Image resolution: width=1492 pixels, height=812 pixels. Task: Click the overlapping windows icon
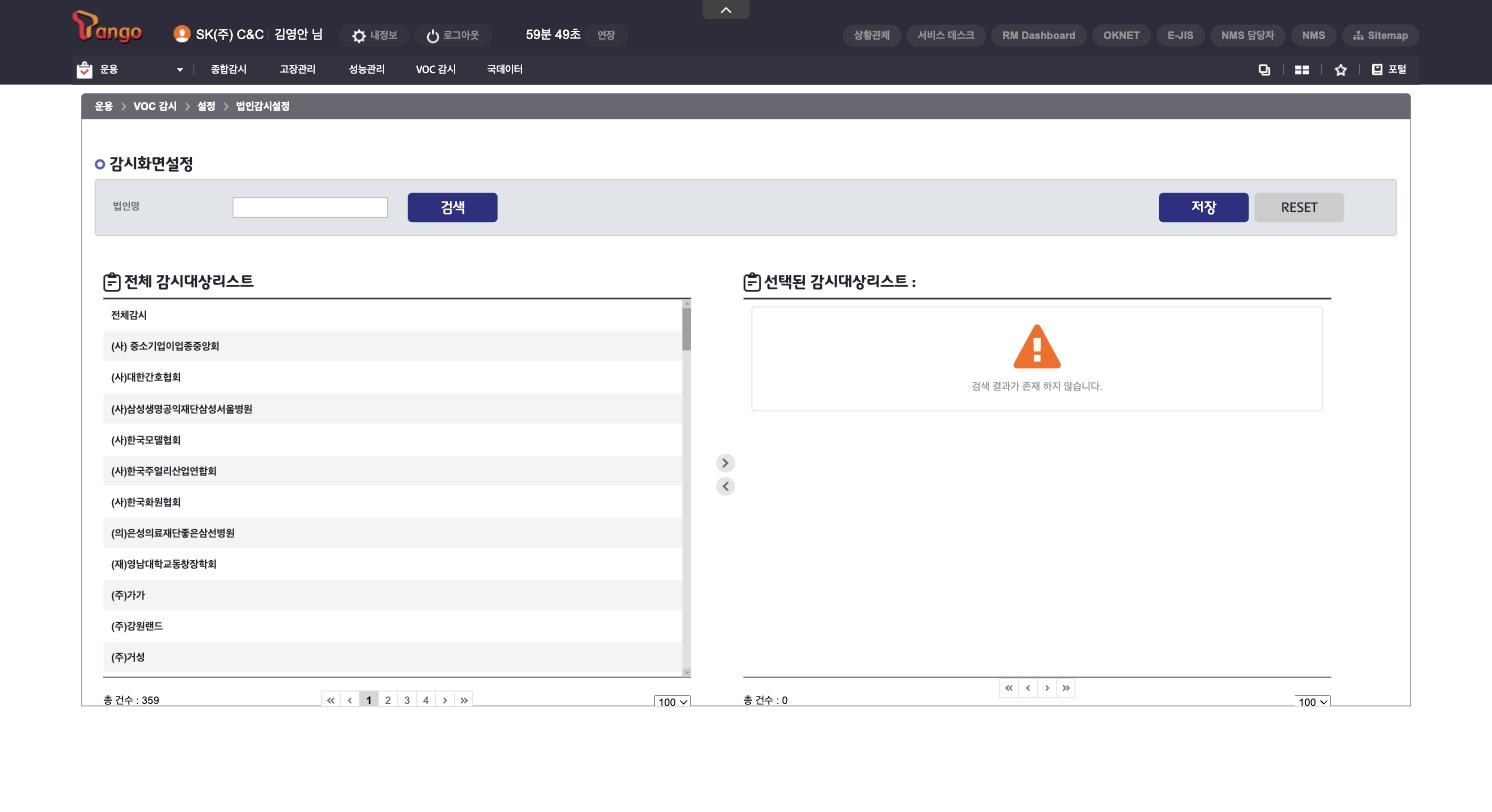pos(1264,70)
